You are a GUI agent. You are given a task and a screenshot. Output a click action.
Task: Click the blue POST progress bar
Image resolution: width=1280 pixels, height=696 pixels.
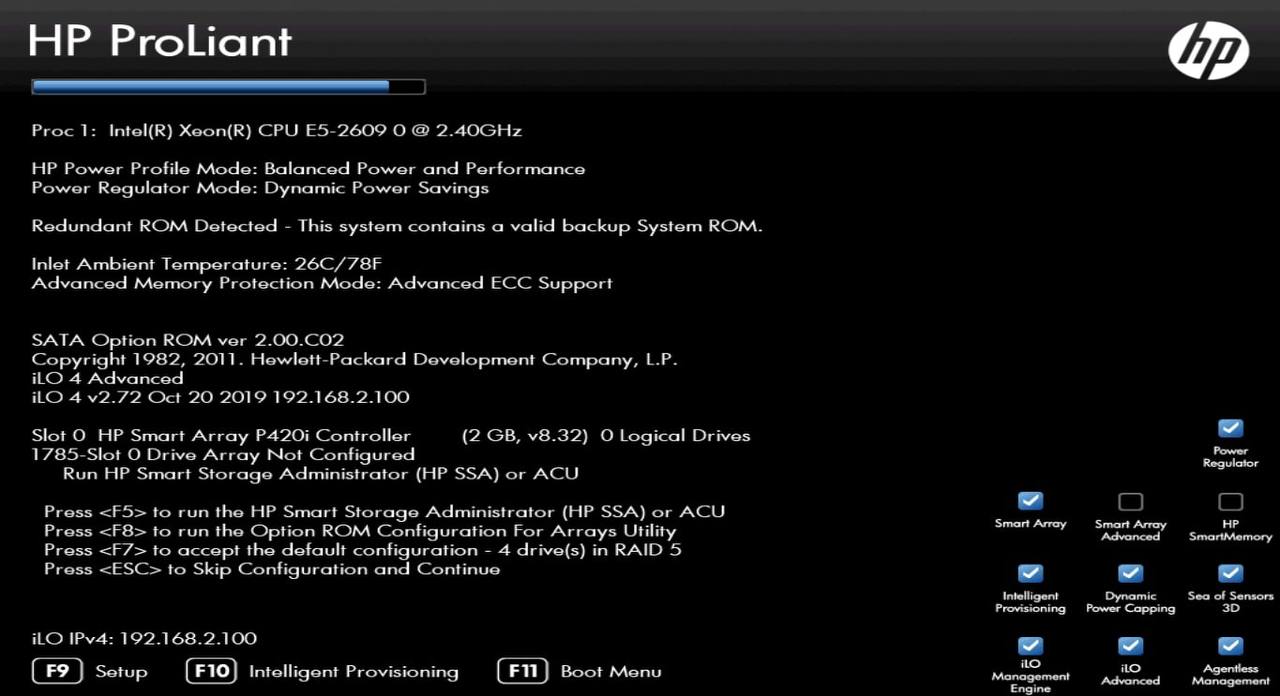click(x=228, y=87)
